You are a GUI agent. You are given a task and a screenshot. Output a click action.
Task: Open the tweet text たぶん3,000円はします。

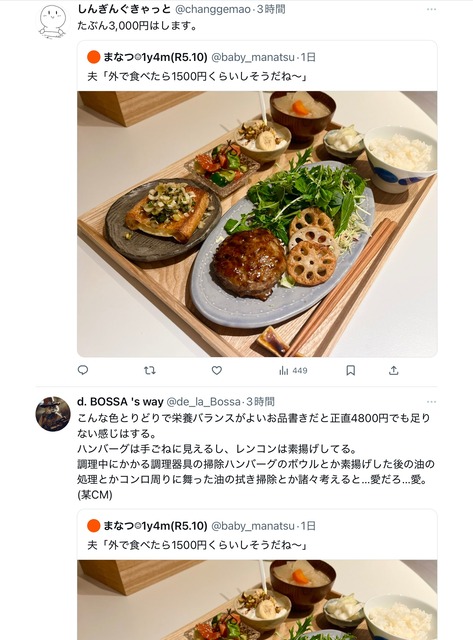[138, 26]
